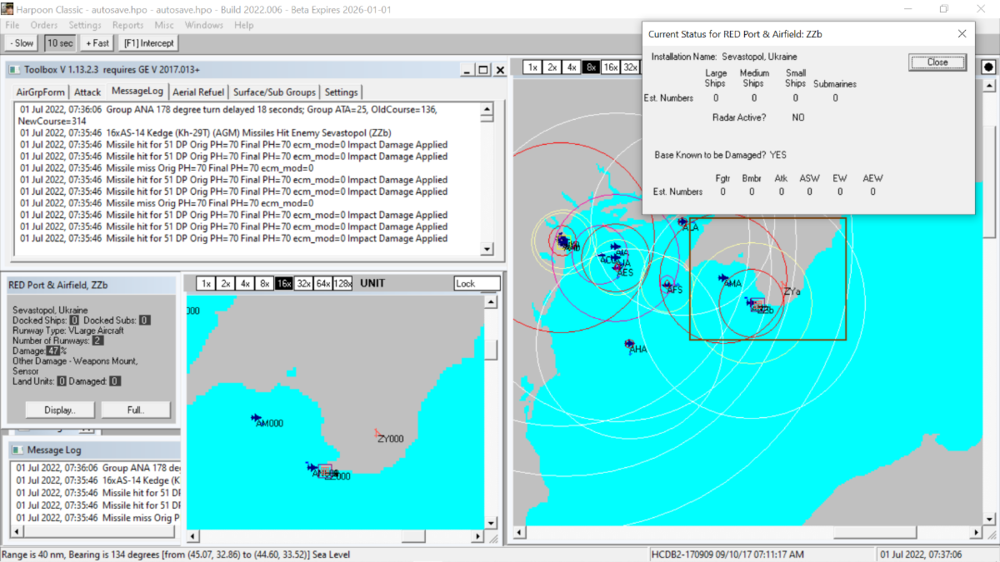Set unit map zoom to 16x
Image resolution: width=1000 pixels, height=562 pixels.
pos(284,283)
